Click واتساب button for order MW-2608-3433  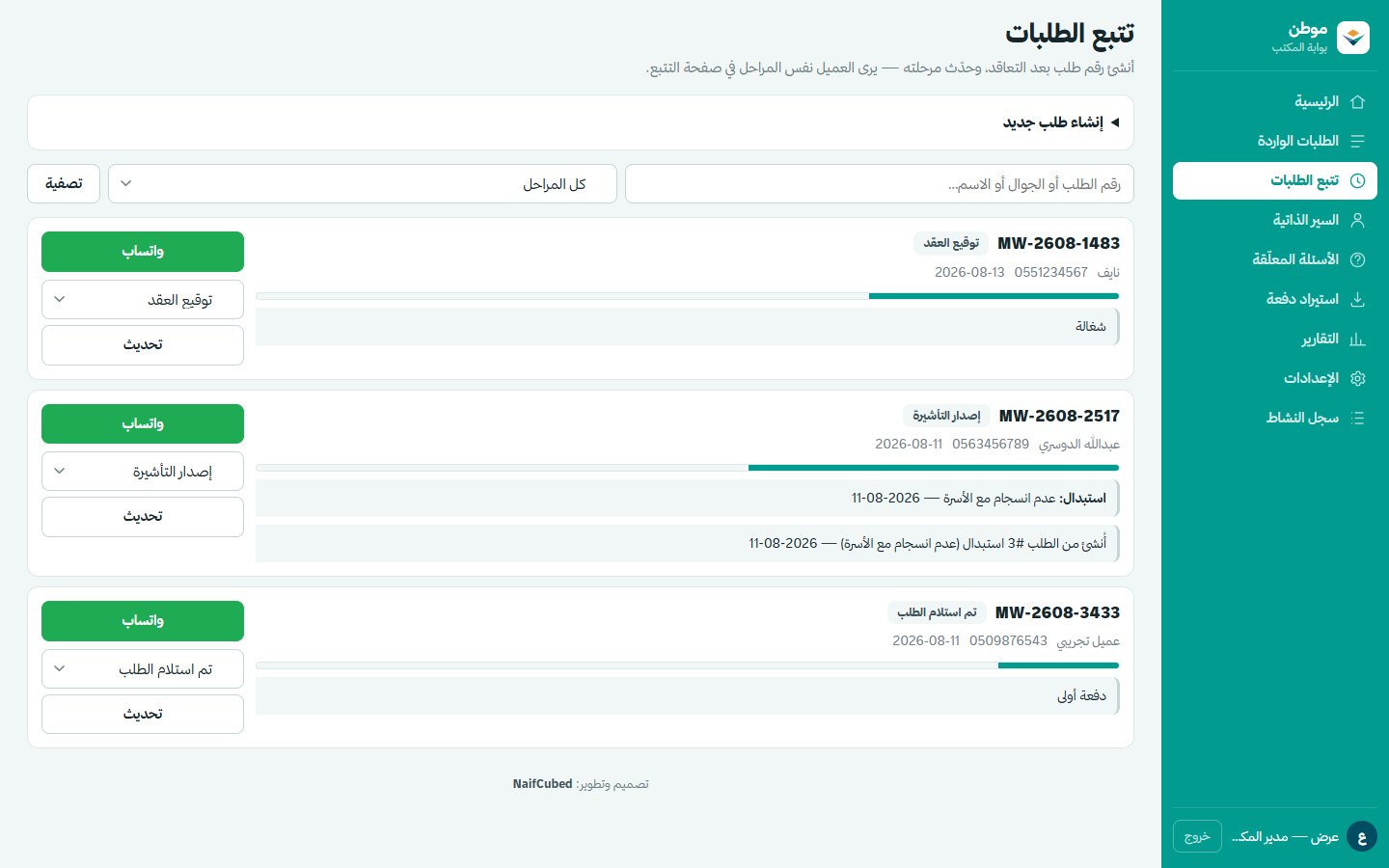(x=143, y=621)
